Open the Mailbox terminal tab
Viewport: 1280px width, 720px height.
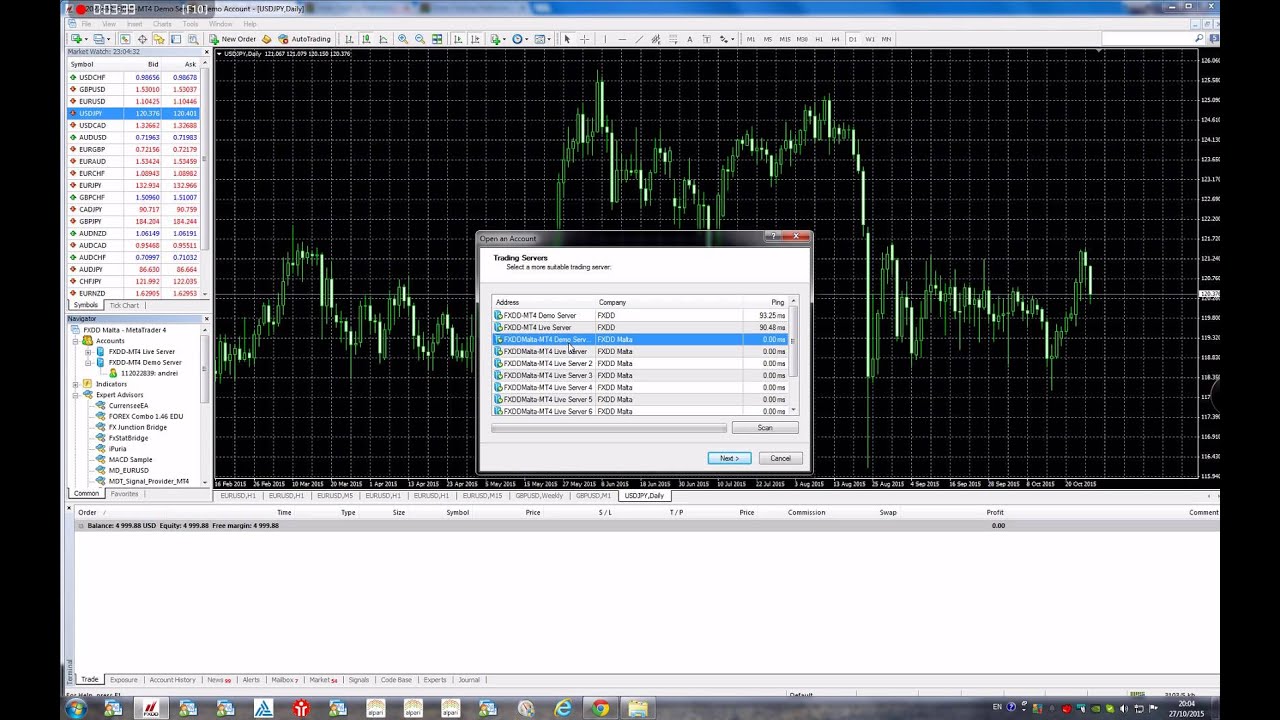coord(283,680)
